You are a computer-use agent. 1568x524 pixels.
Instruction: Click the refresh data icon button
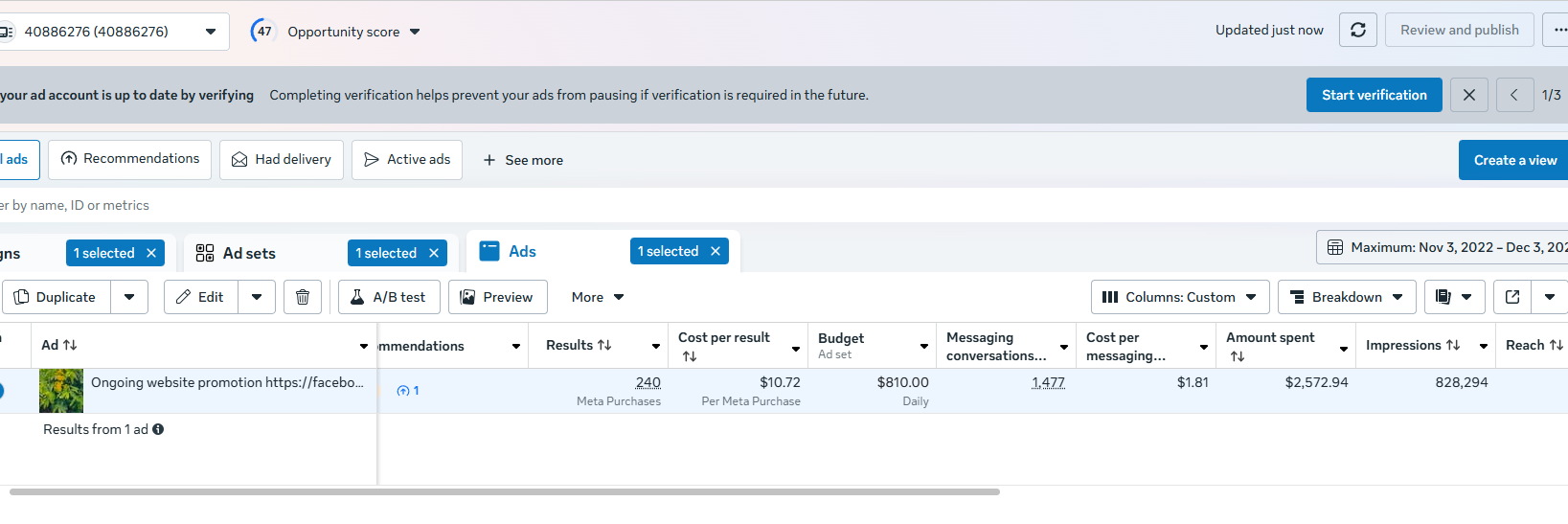[x=1357, y=30]
